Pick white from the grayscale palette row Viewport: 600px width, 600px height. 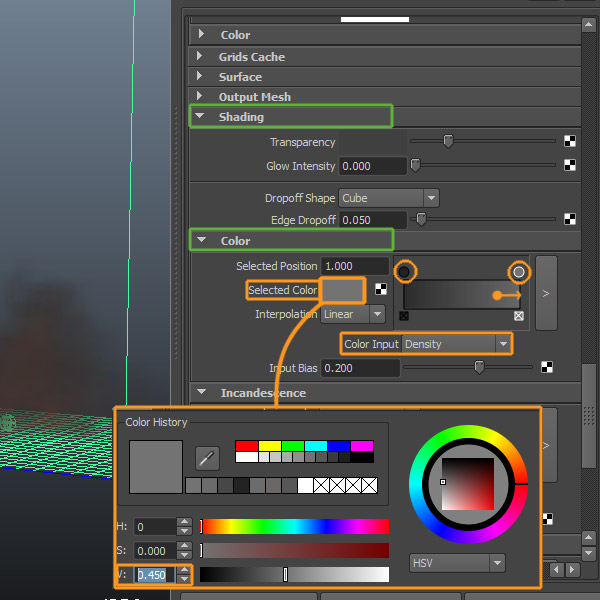247,457
